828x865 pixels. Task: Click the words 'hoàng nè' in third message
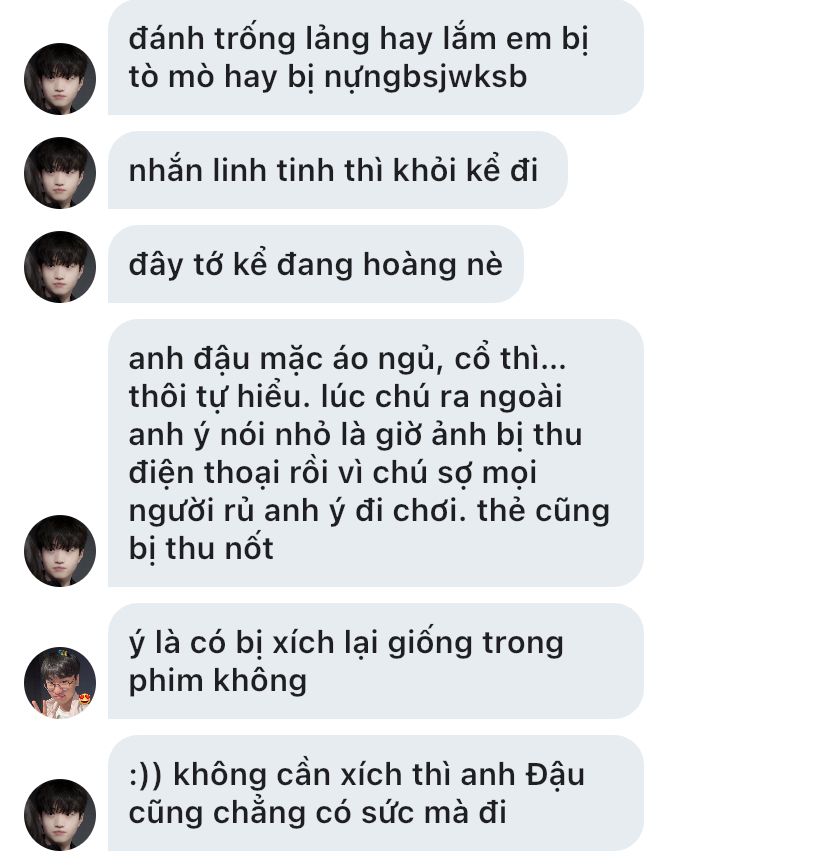click(432, 264)
